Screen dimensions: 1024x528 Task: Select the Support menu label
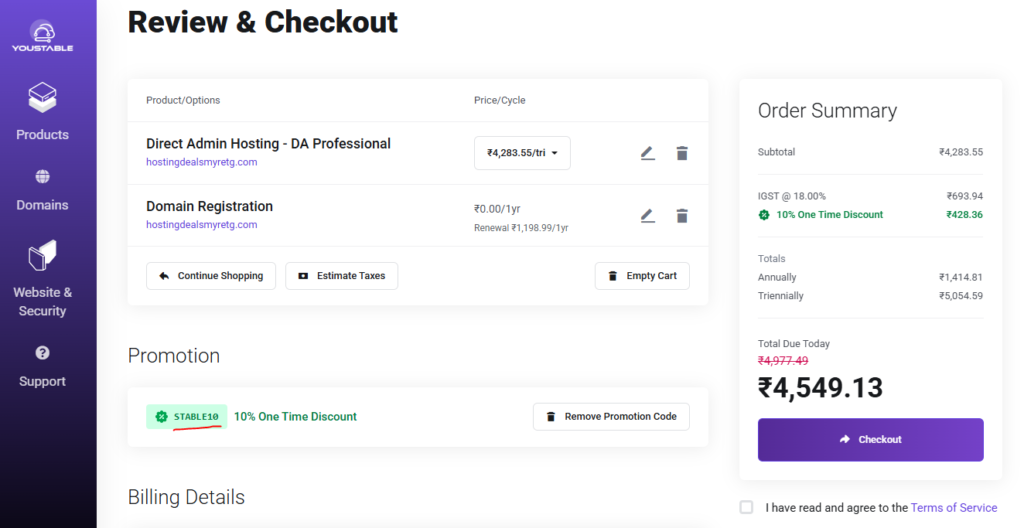click(x=42, y=382)
